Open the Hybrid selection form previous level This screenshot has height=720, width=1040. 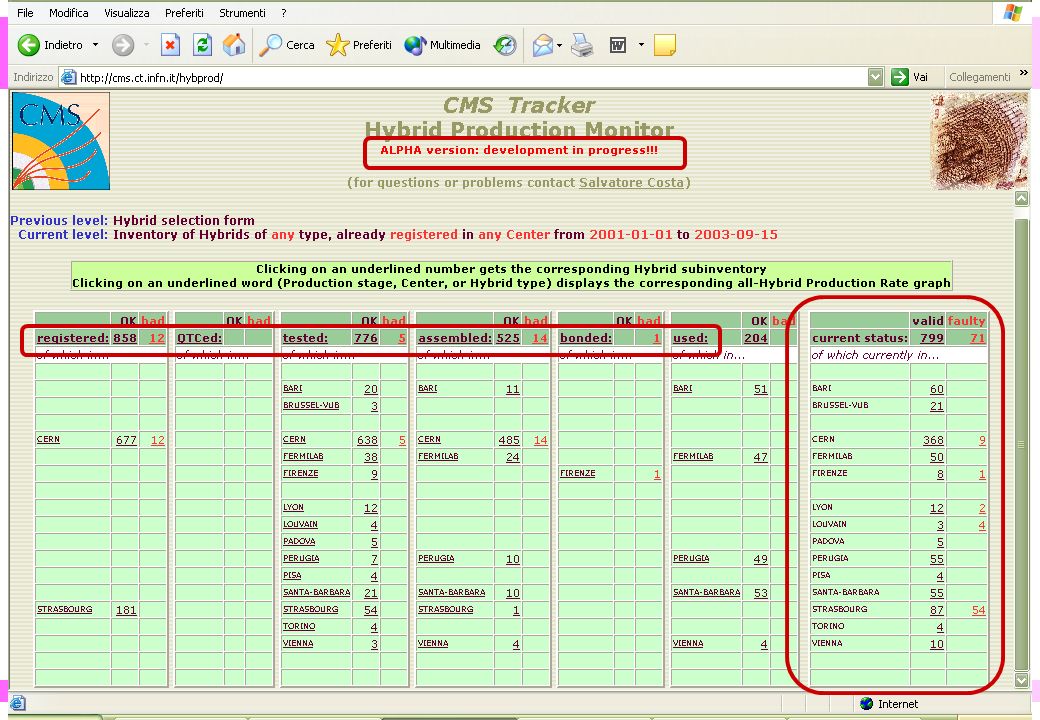tap(184, 220)
